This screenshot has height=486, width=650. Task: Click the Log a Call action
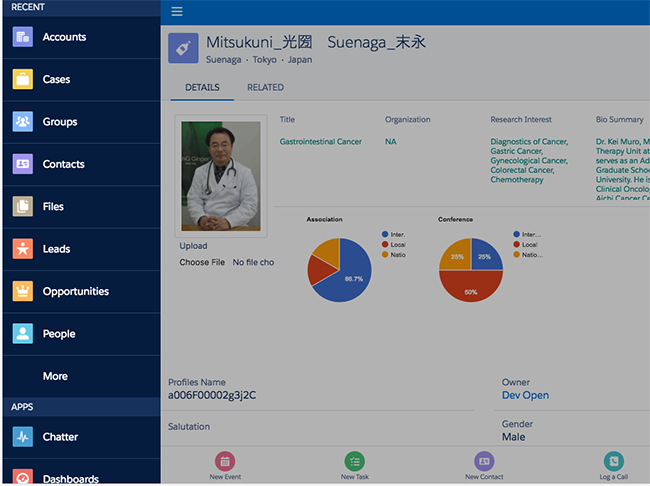(x=614, y=466)
